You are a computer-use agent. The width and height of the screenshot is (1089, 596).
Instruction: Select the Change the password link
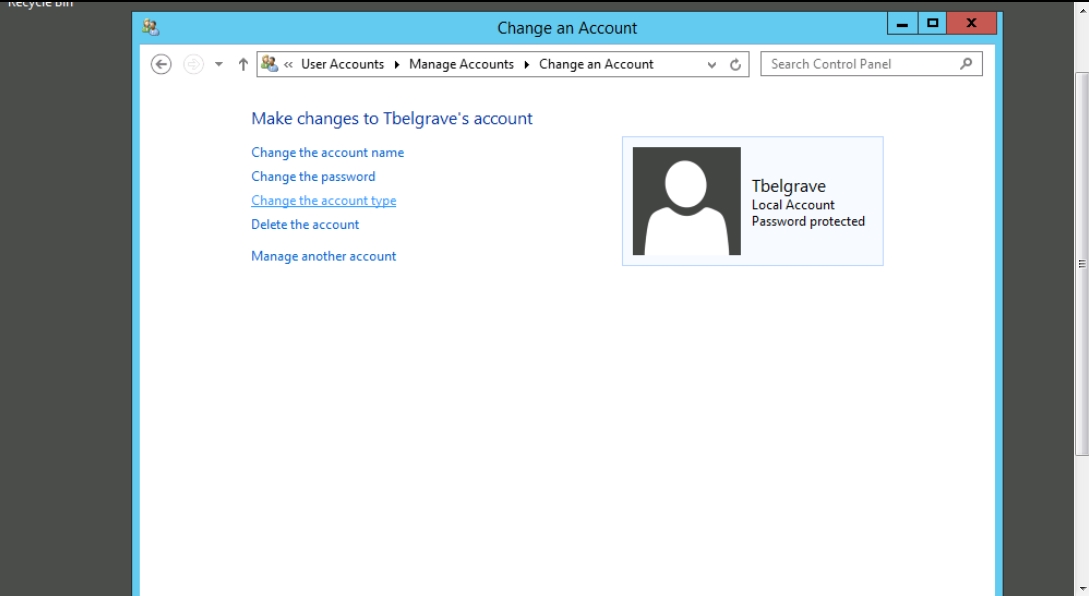(313, 177)
